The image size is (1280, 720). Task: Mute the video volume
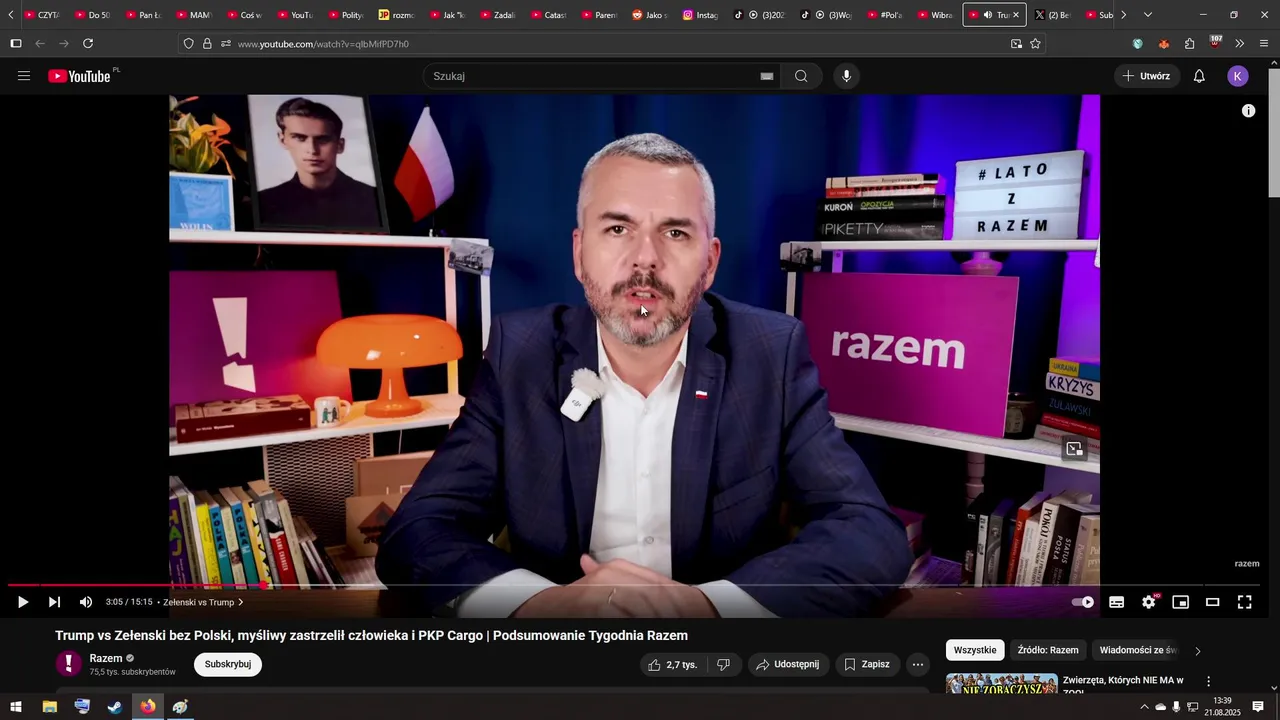[86, 602]
